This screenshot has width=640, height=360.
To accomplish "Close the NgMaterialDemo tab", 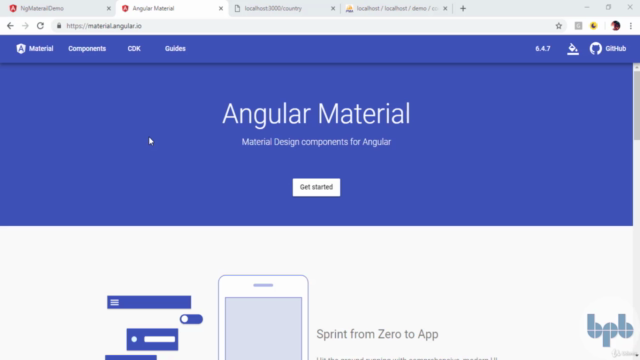I will [109, 8].
